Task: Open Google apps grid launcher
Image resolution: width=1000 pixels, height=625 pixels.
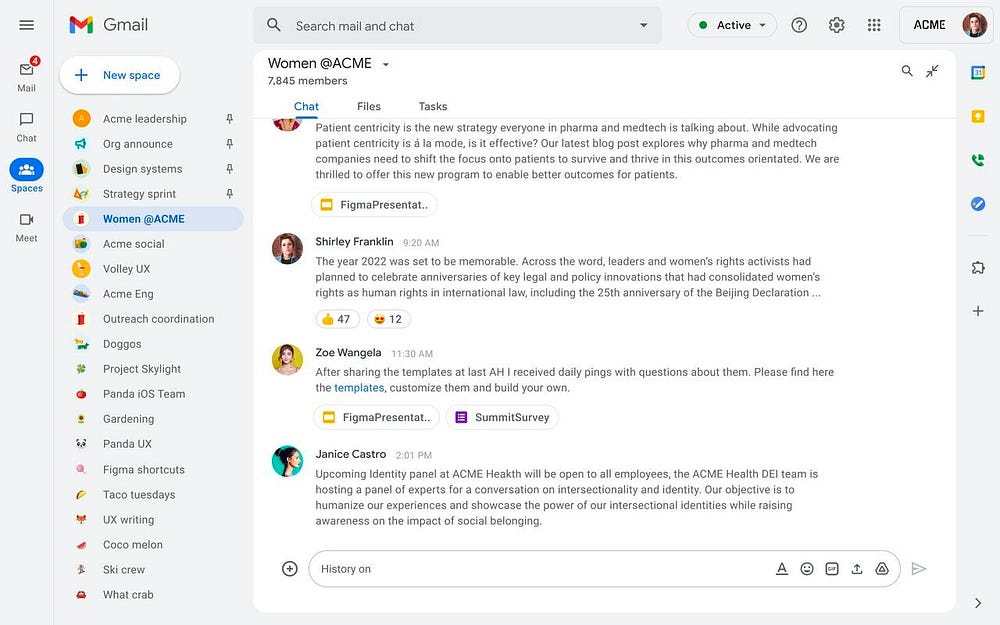Action: point(874,26)
